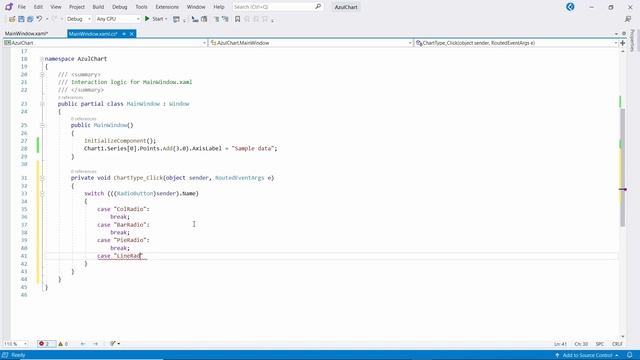Click the browser/window toolbar icon after Start
Viewport: 640px width, 360px height.
[176, 19]
